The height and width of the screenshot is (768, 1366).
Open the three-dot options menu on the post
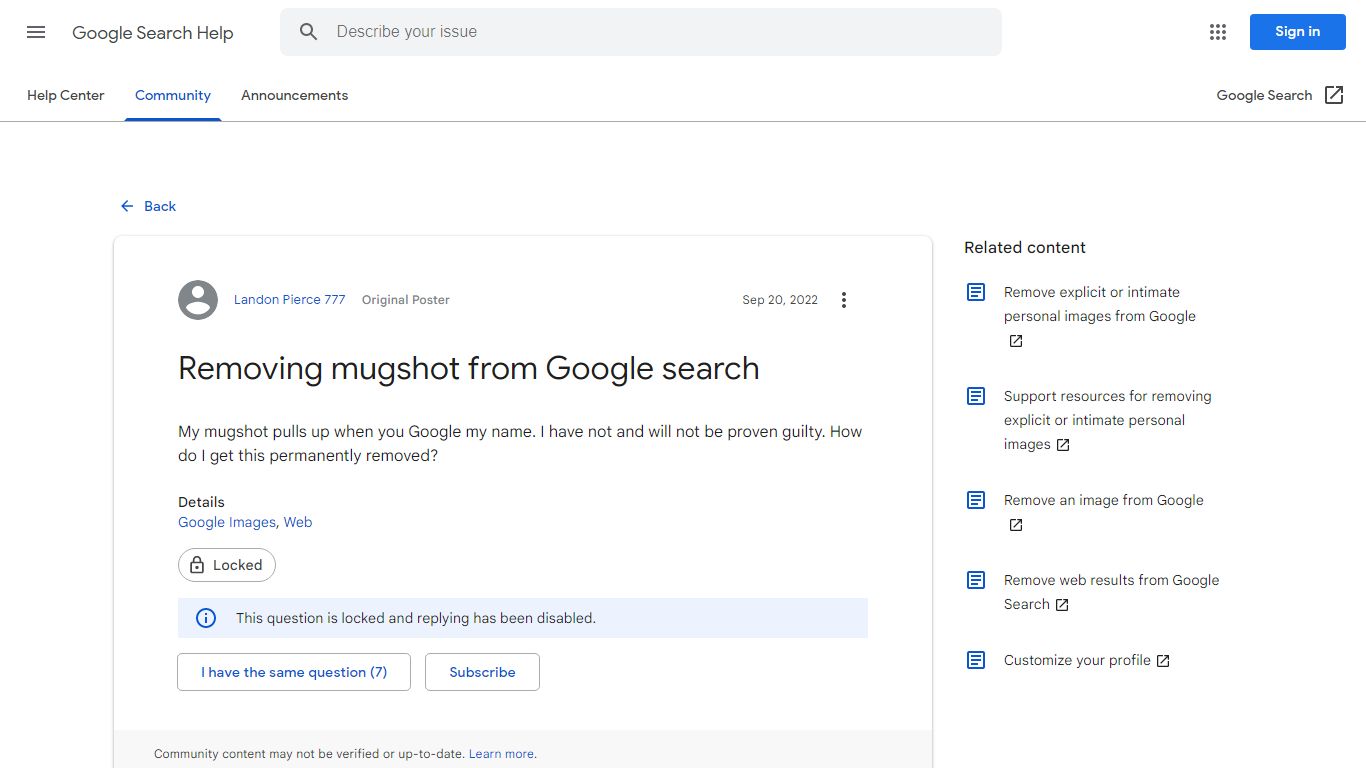[843, 299]
